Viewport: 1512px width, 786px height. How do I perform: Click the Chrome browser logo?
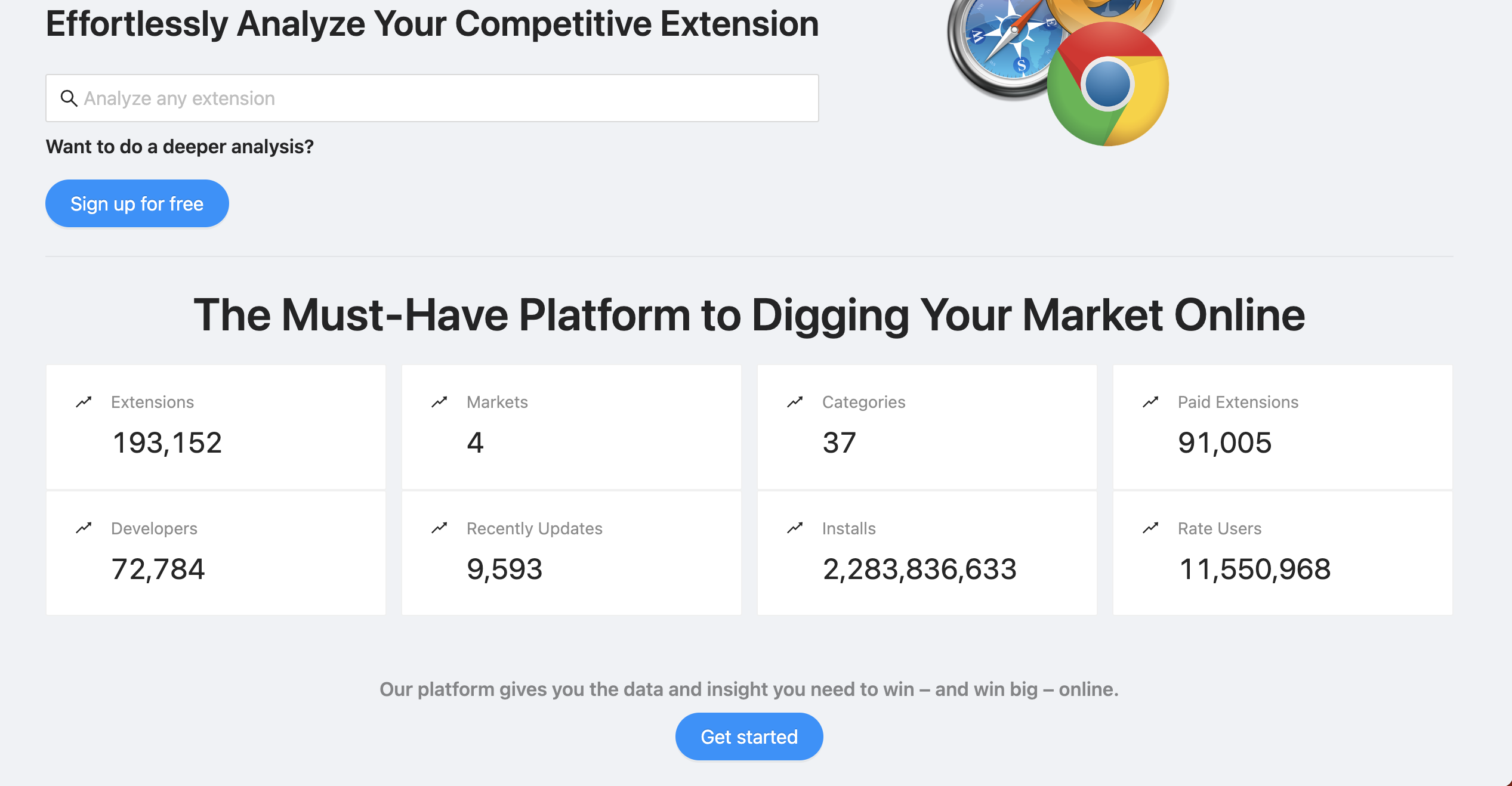[x=1108, y=84]
